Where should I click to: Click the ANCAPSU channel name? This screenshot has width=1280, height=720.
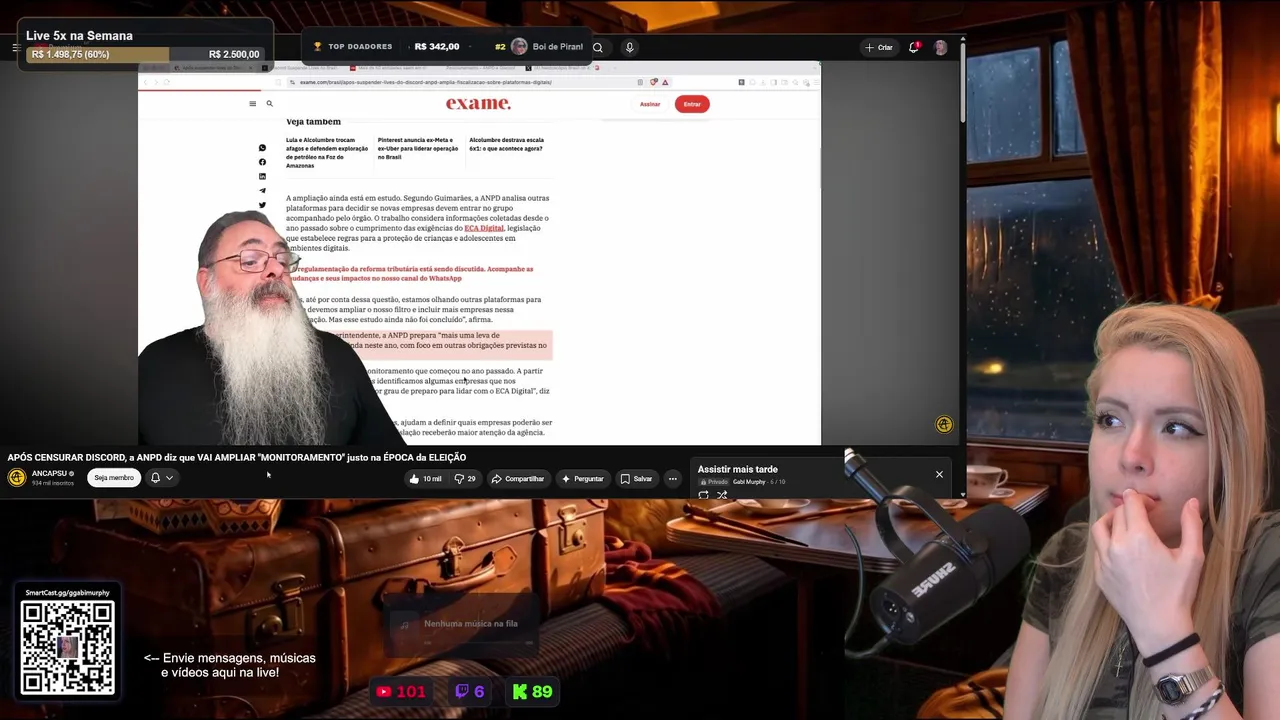click(49, 473)
